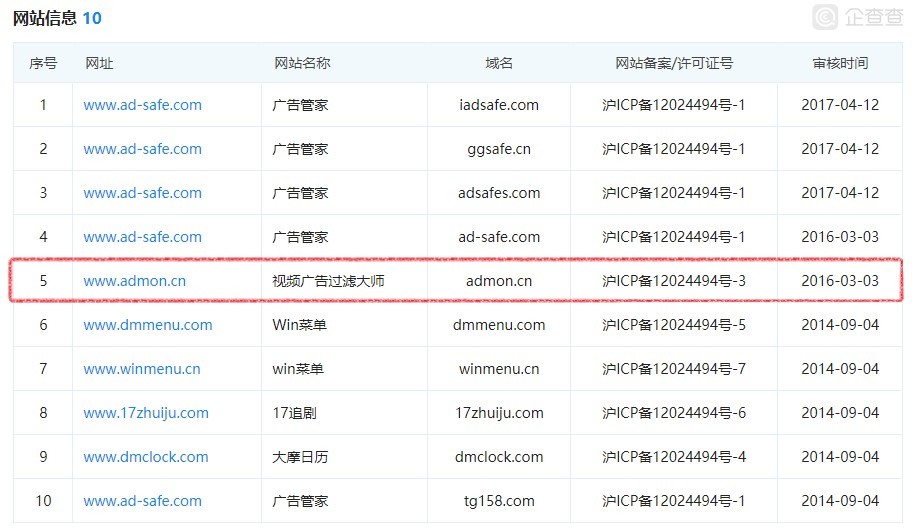
Task: Open www.ad-safe.com link in adsafes.com row
Action: pyautogui.click(x=142, y=193)
